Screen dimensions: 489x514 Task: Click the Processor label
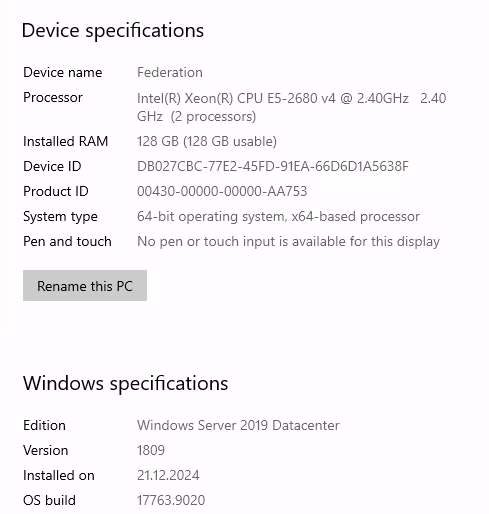(53, 97)
